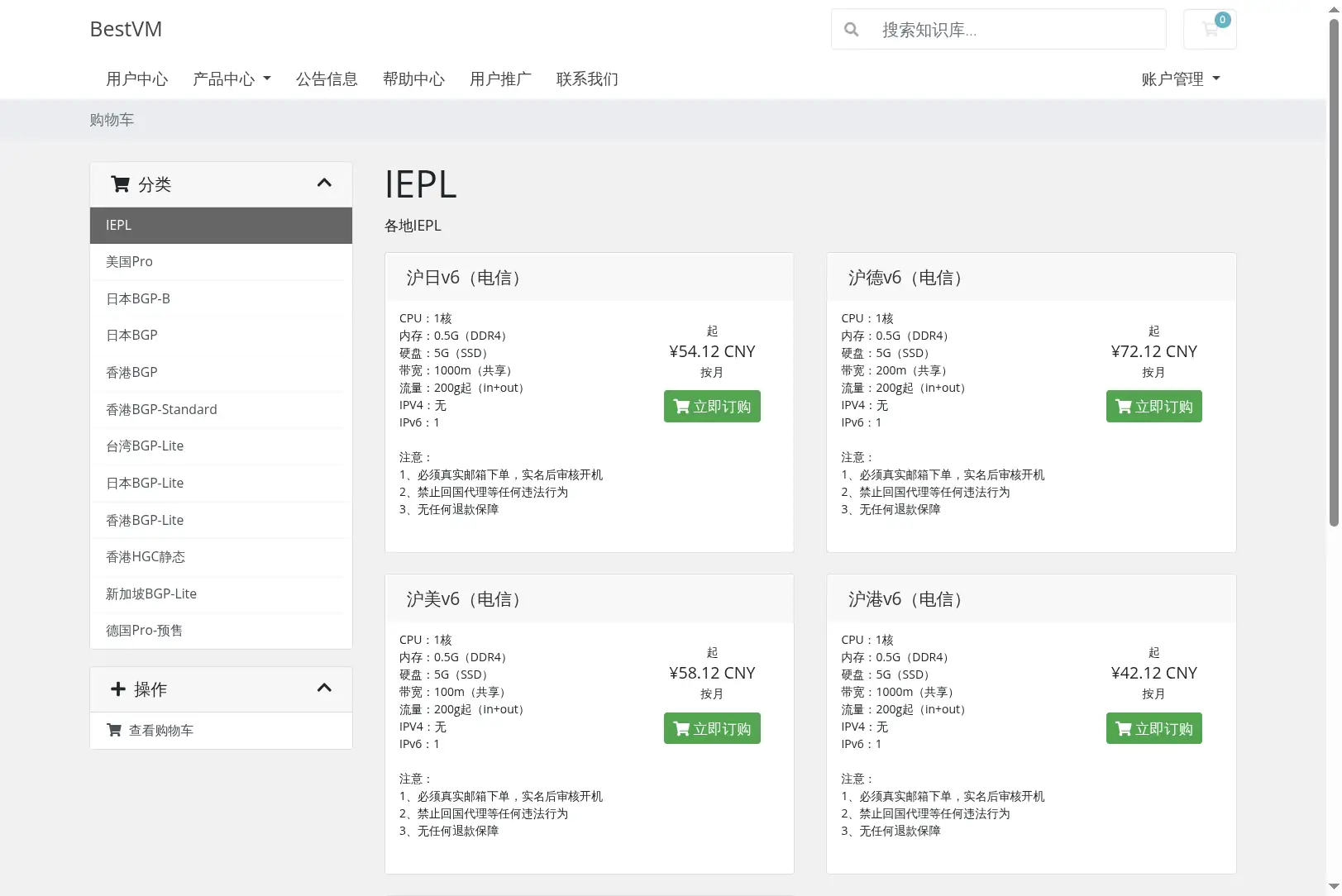The image size is (1342, 896).
Task: Click the cart icon next to 查看购物车
Action: (114, 731)
